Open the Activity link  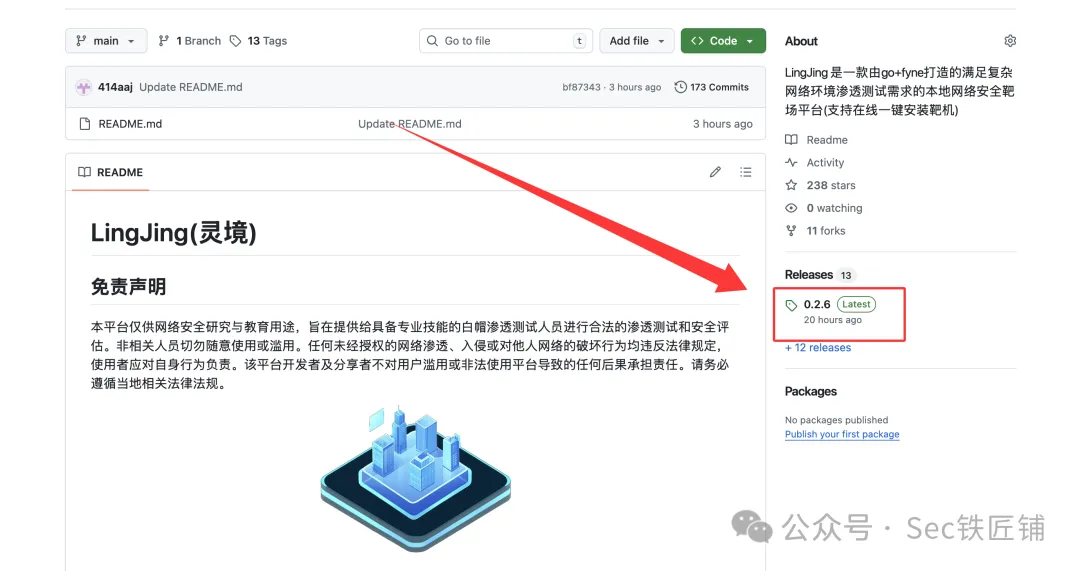coord(815,163)
